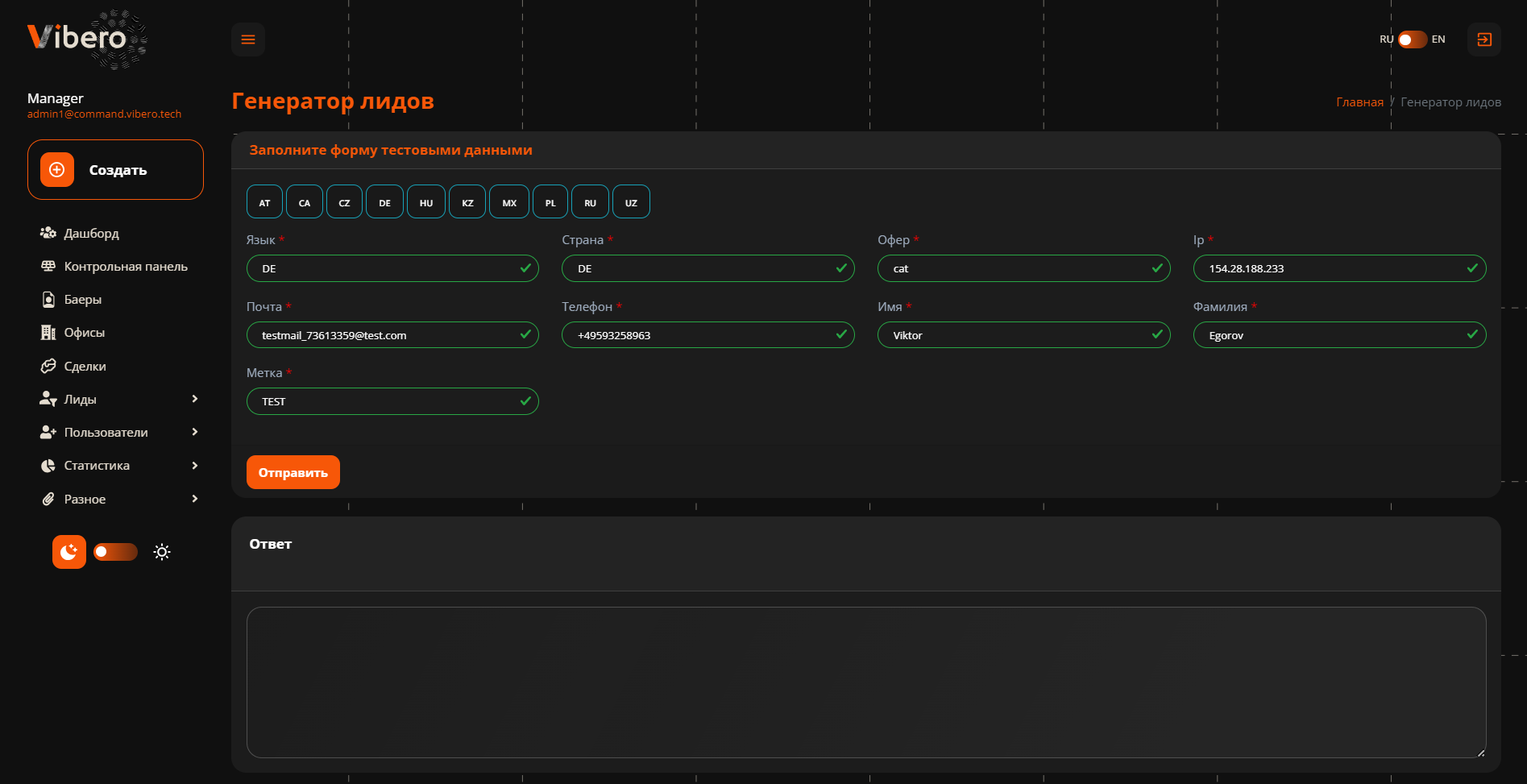
Task: Select the UZ country preset
Action: [x=631, y=201]
